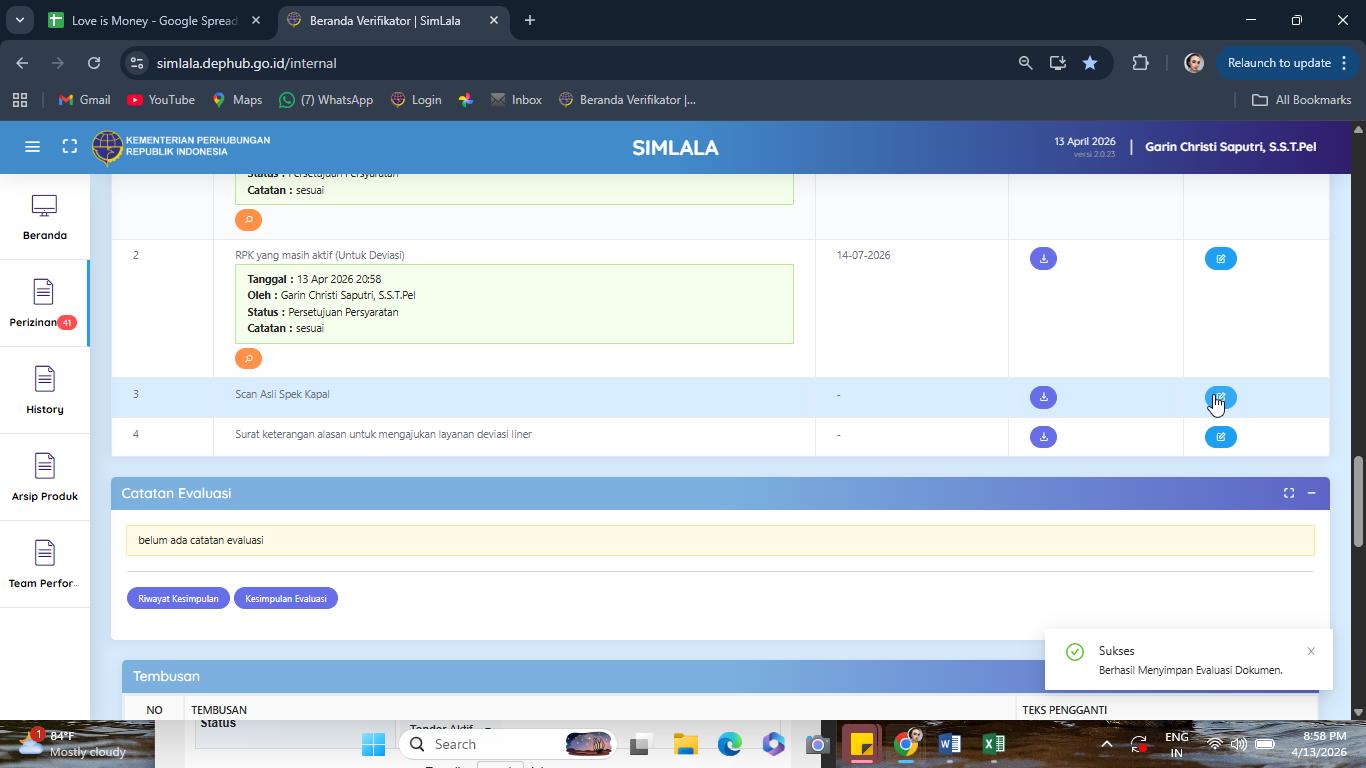This screenshot has height=768, width=1366.
Task: Click the Riwayat Kesimpulan button
Action: [x=178, y=598]
